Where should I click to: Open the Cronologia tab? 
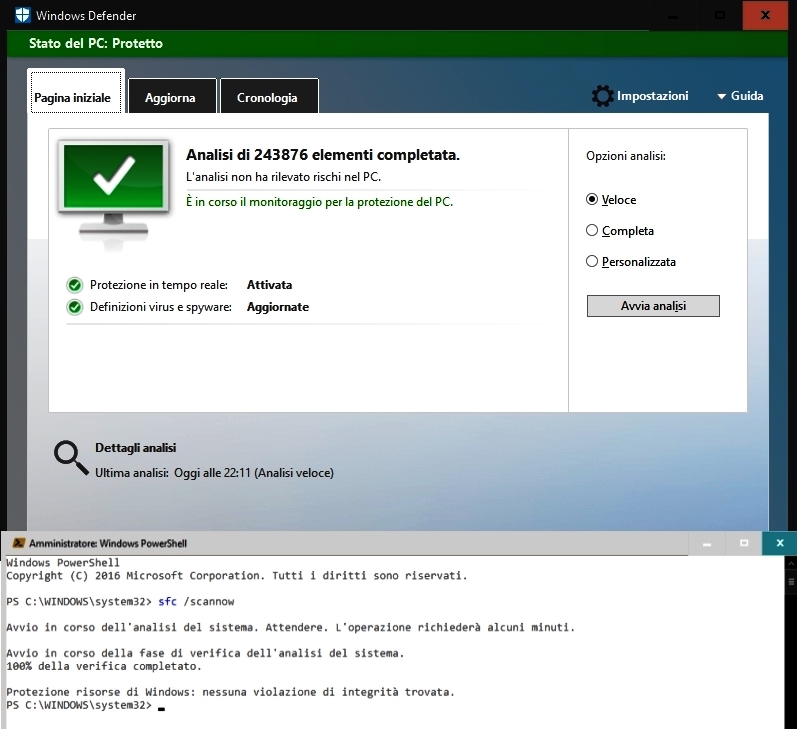point(269,96)
